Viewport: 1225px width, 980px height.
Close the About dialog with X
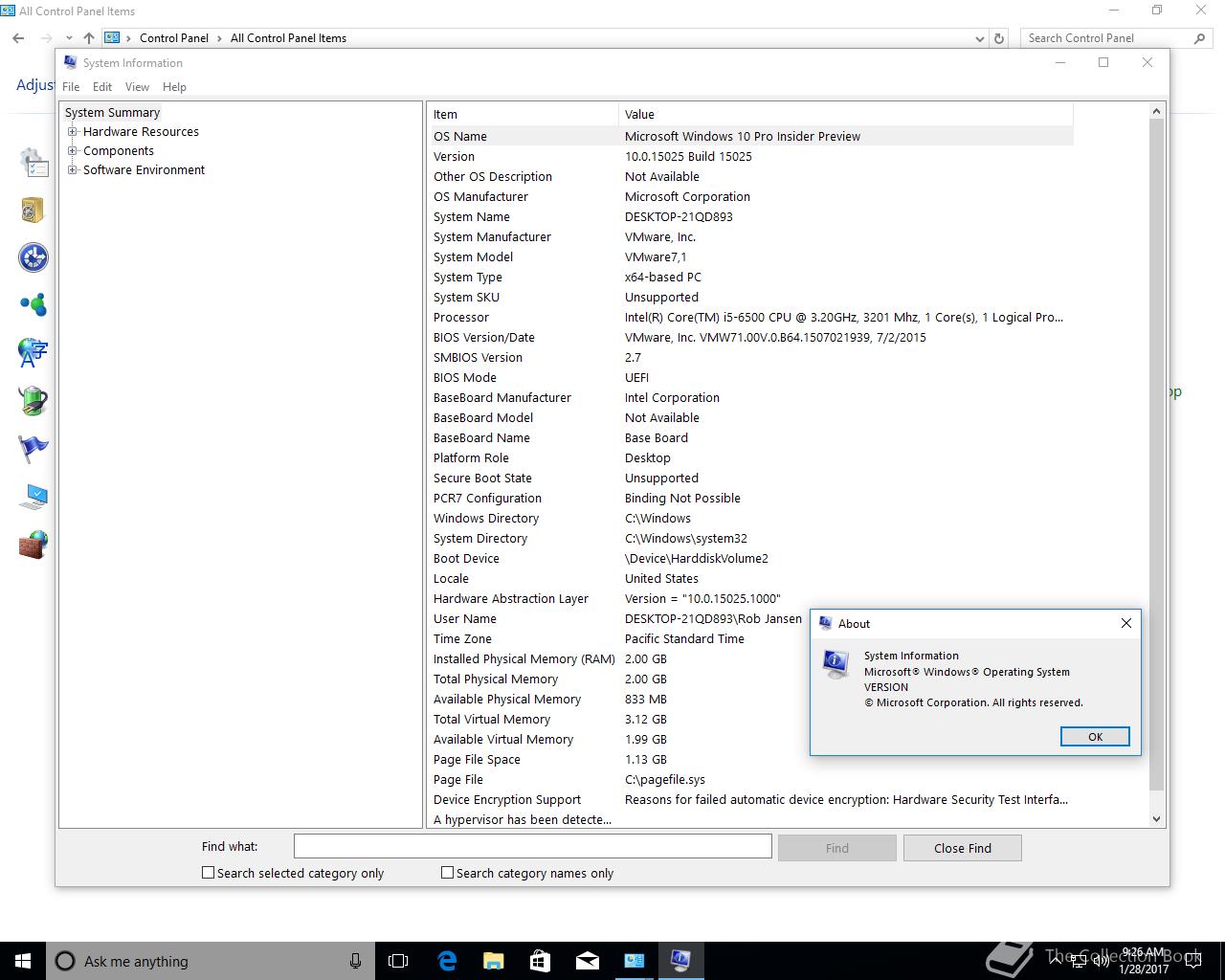click(1126, 623)
